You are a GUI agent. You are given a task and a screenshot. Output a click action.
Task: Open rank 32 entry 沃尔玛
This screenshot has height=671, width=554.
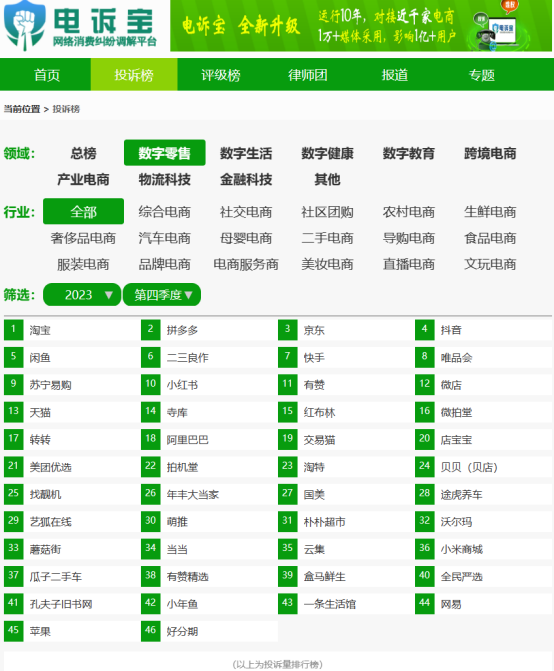click(483, 522)
